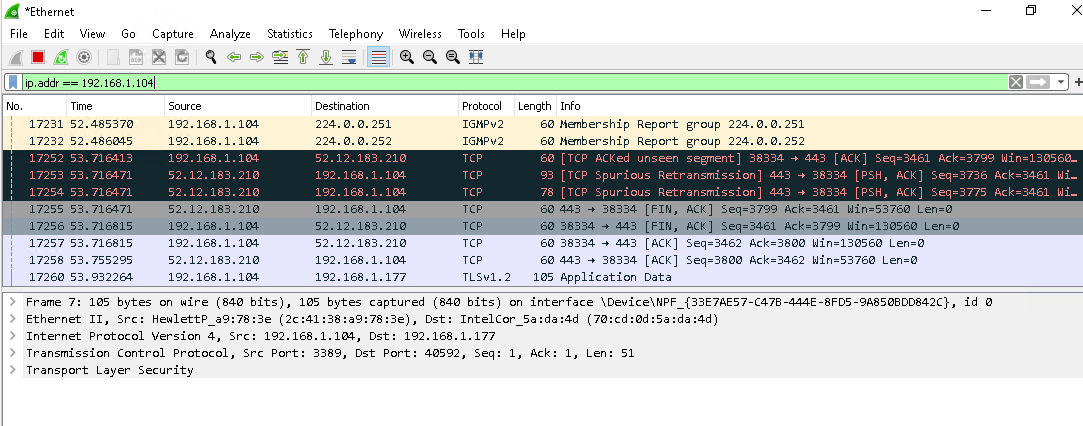
Task: Apply the display filter arrow button
Action: [x=1037, y=83]
